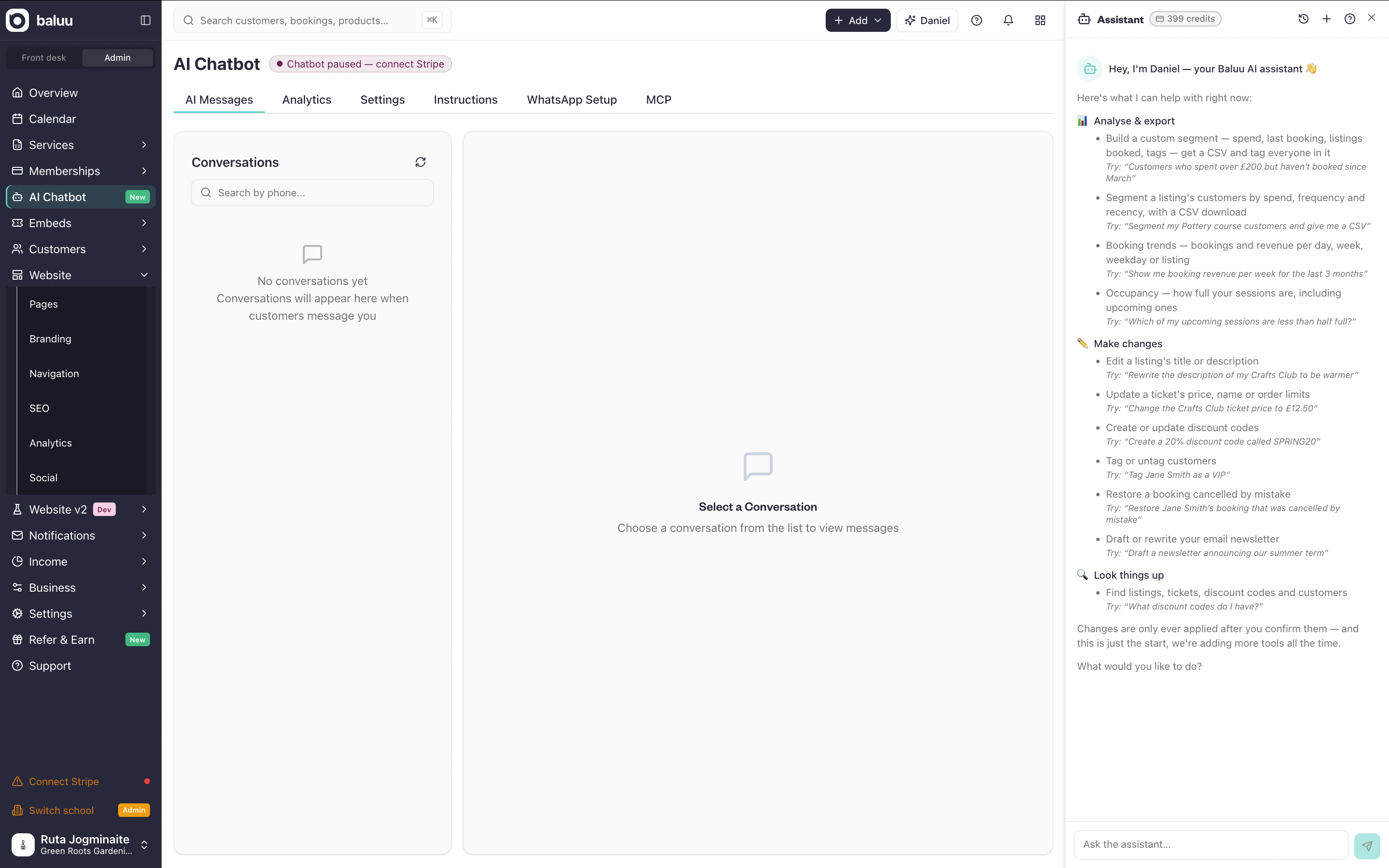Open the help icon in top bar

click(976, 20)
